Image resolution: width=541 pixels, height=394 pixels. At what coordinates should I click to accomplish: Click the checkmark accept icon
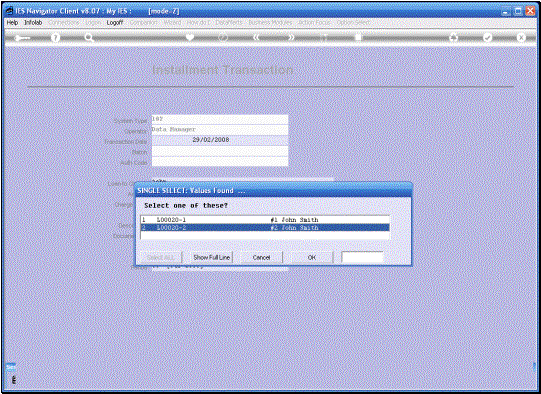487,38
